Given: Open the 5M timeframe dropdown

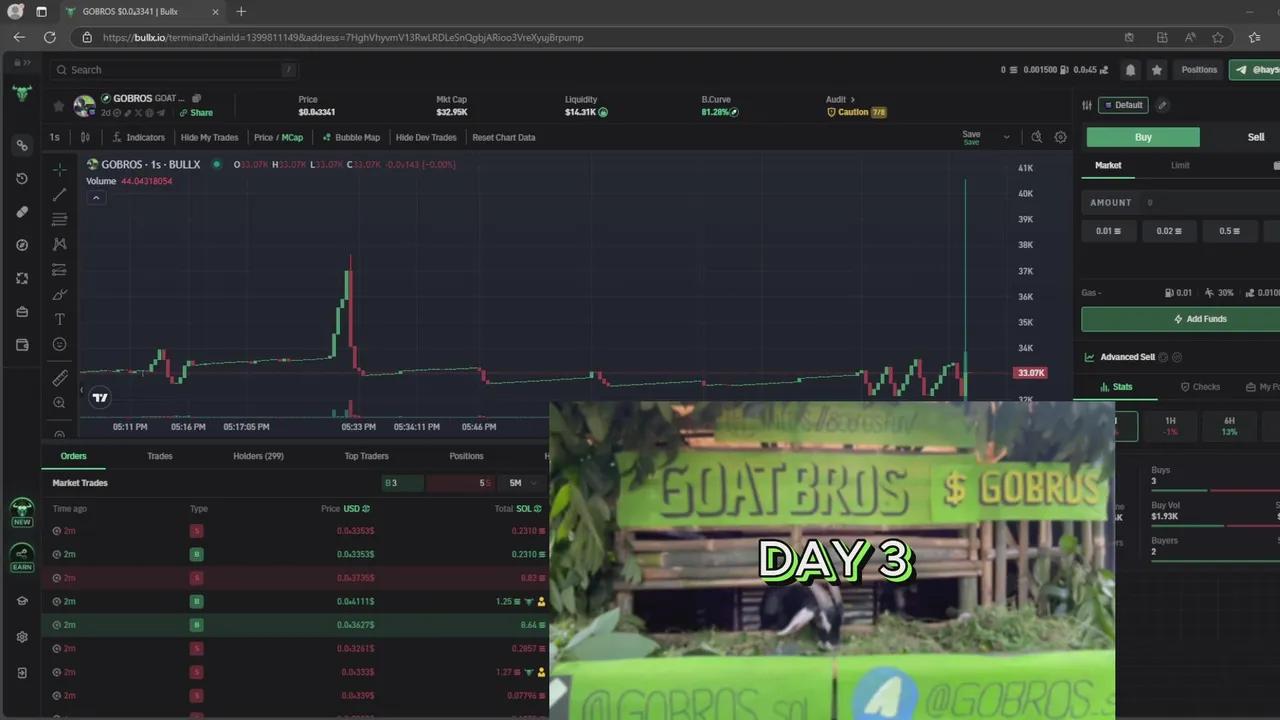Looking at the screenshot, I should click(x=522, y=483).
